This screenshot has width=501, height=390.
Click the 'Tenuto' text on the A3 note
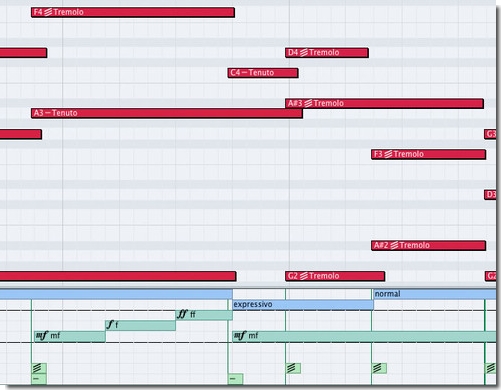point(65,113)
